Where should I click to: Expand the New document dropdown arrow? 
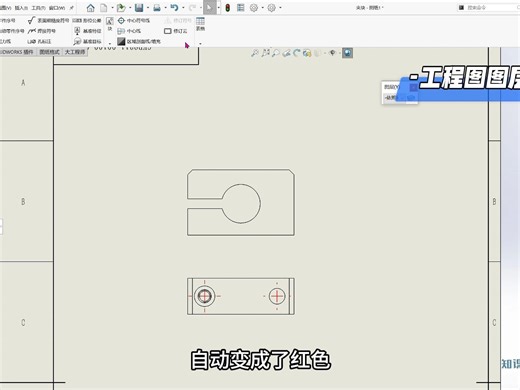[x=112, y=8]
